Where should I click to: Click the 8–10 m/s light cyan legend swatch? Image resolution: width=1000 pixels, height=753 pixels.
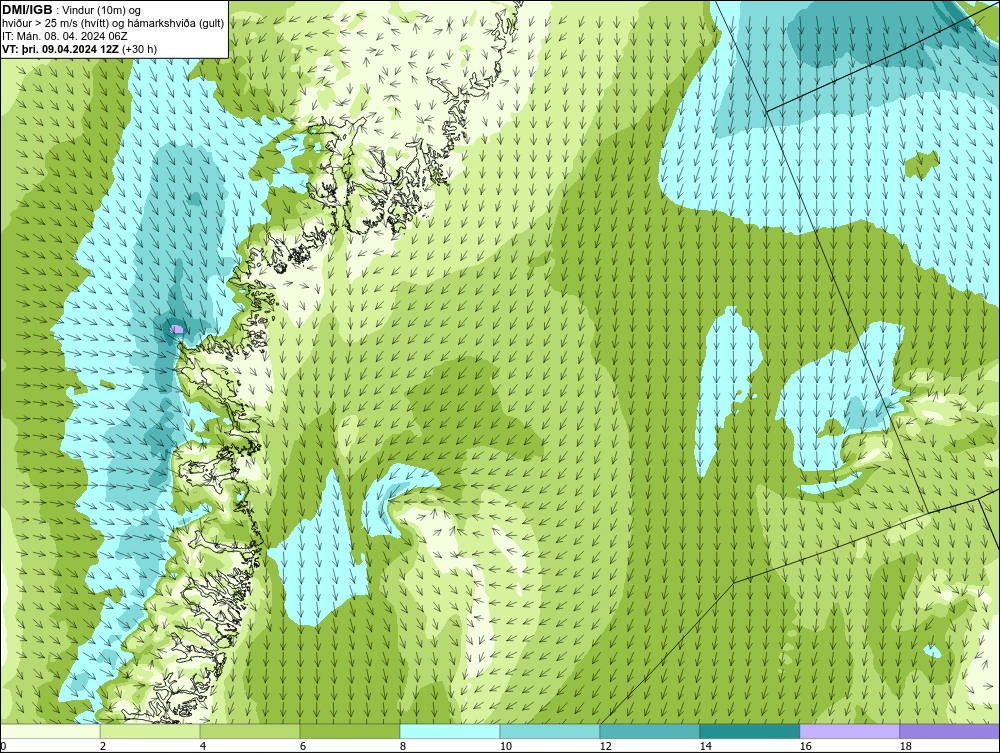pyautogui.click(x=450, y=731)
